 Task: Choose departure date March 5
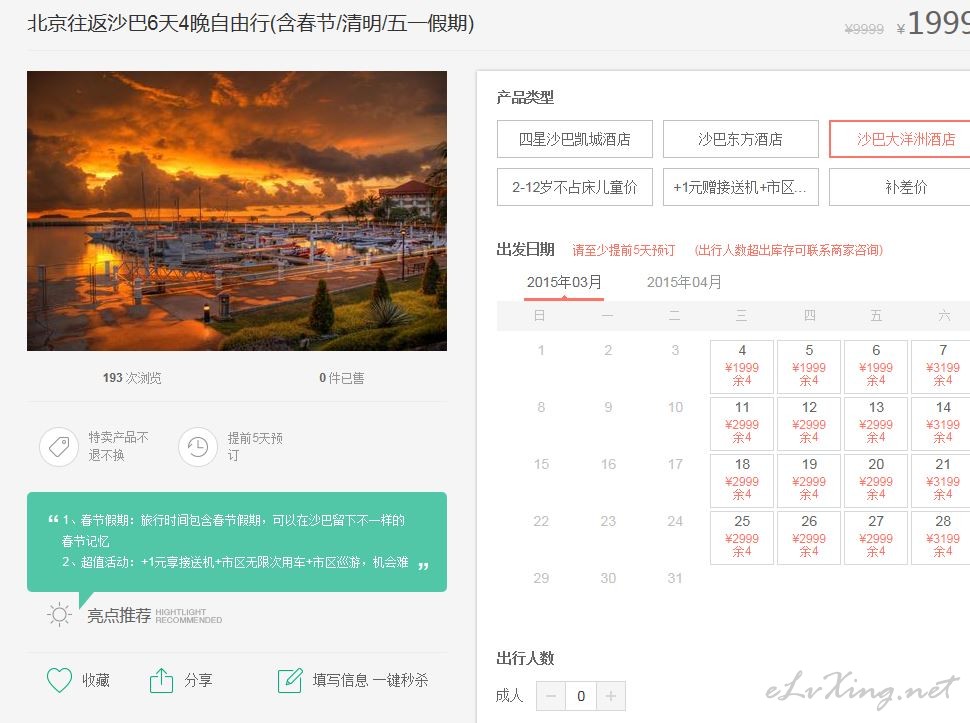pos(809,367)
